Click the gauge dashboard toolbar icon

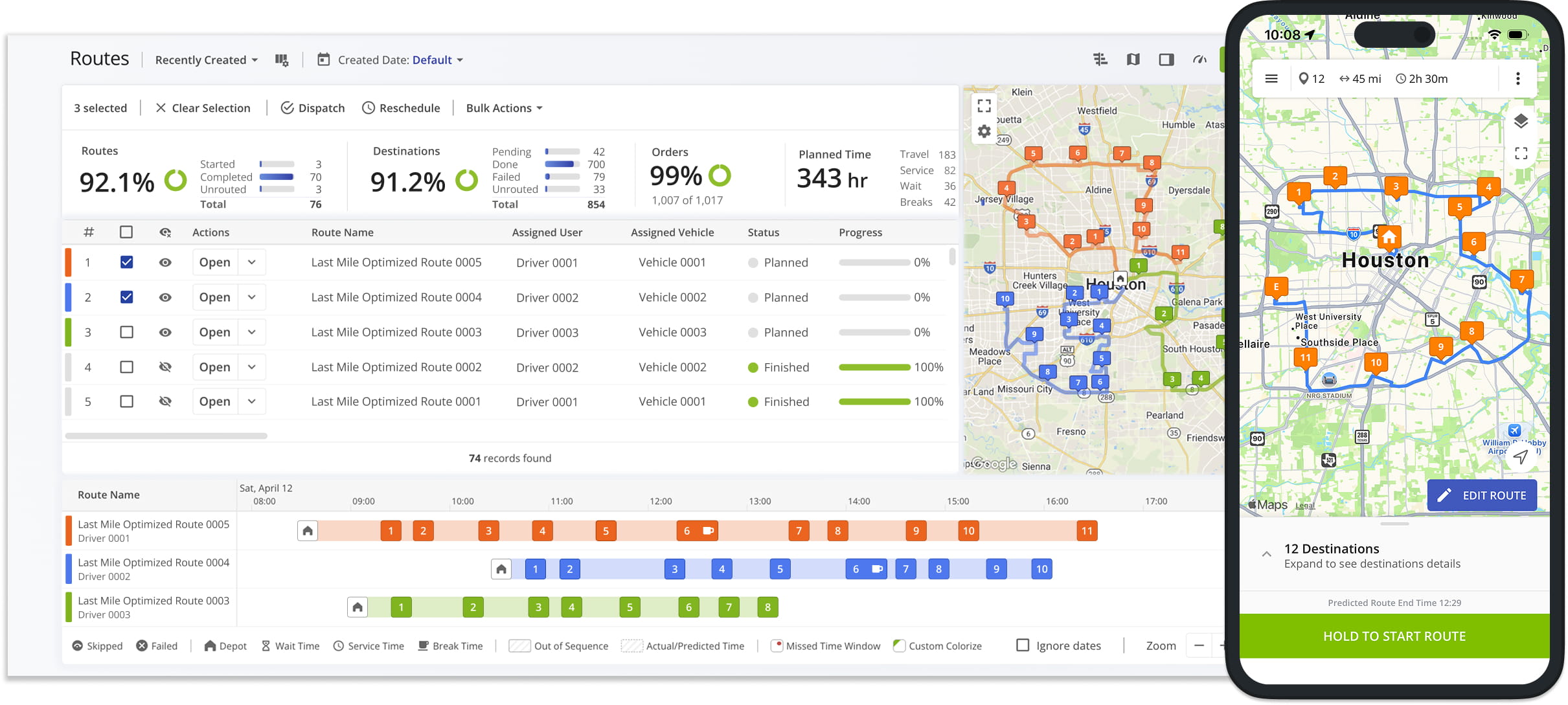click(x=1199, y=60)
